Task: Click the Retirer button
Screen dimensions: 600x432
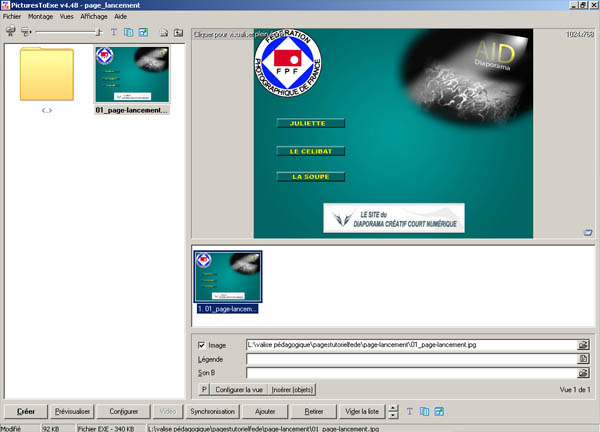Action: click(314, 411)
